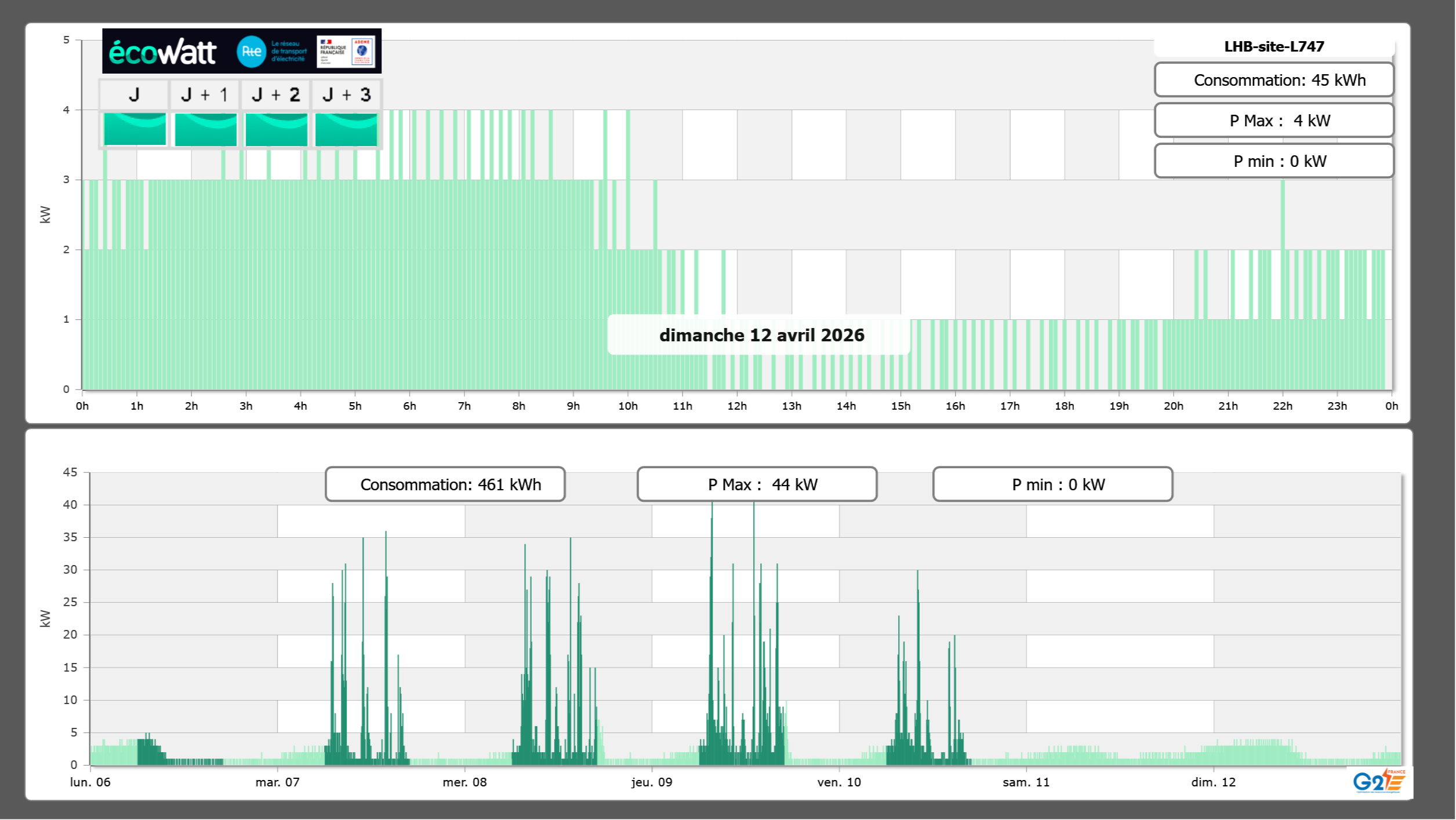The height and width of the screenshot is (820, 1456).
Task: Click the dimanche 12 avril 2026 date label
Action: click(761, 335)
